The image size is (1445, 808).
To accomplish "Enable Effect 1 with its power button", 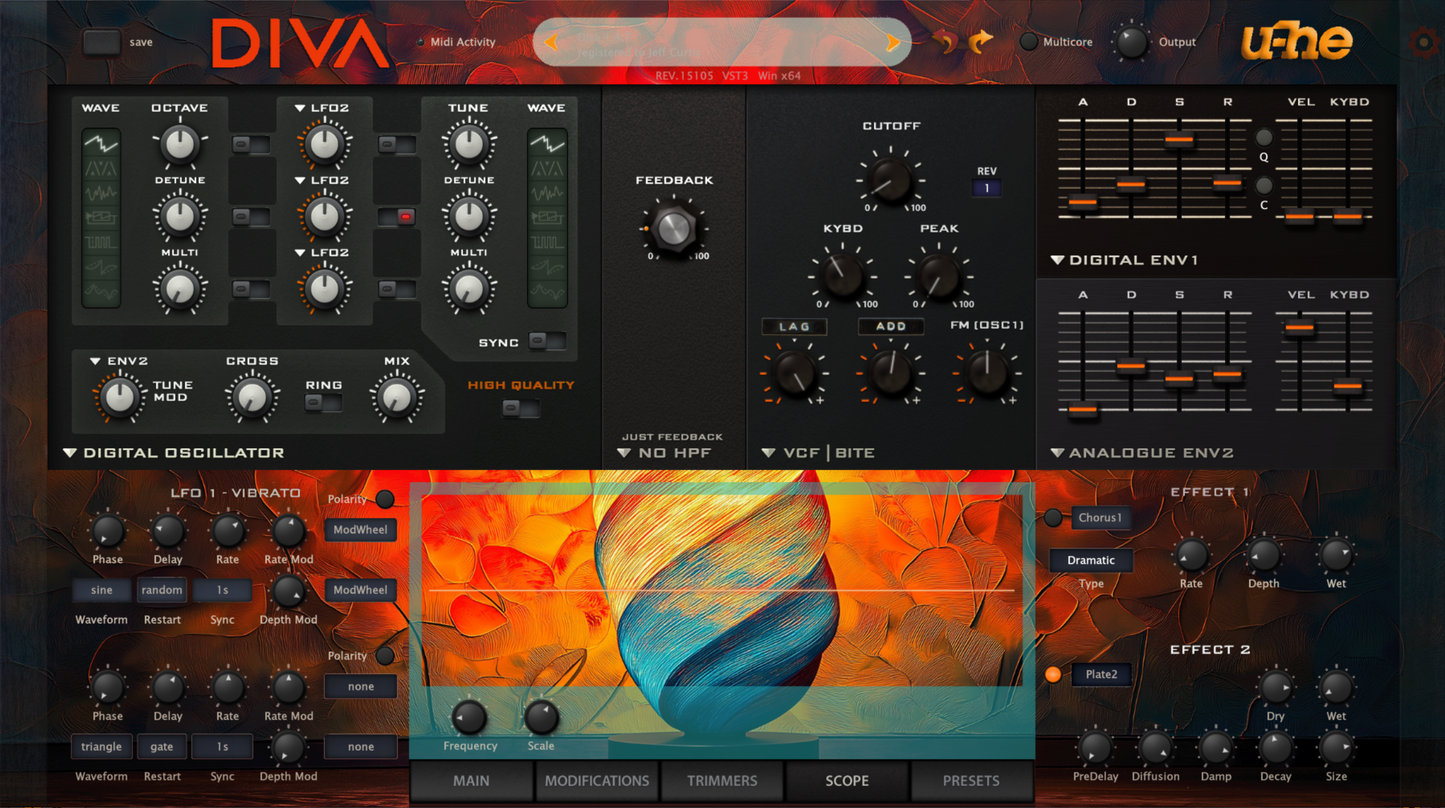I will click(x=1053, y=517).
